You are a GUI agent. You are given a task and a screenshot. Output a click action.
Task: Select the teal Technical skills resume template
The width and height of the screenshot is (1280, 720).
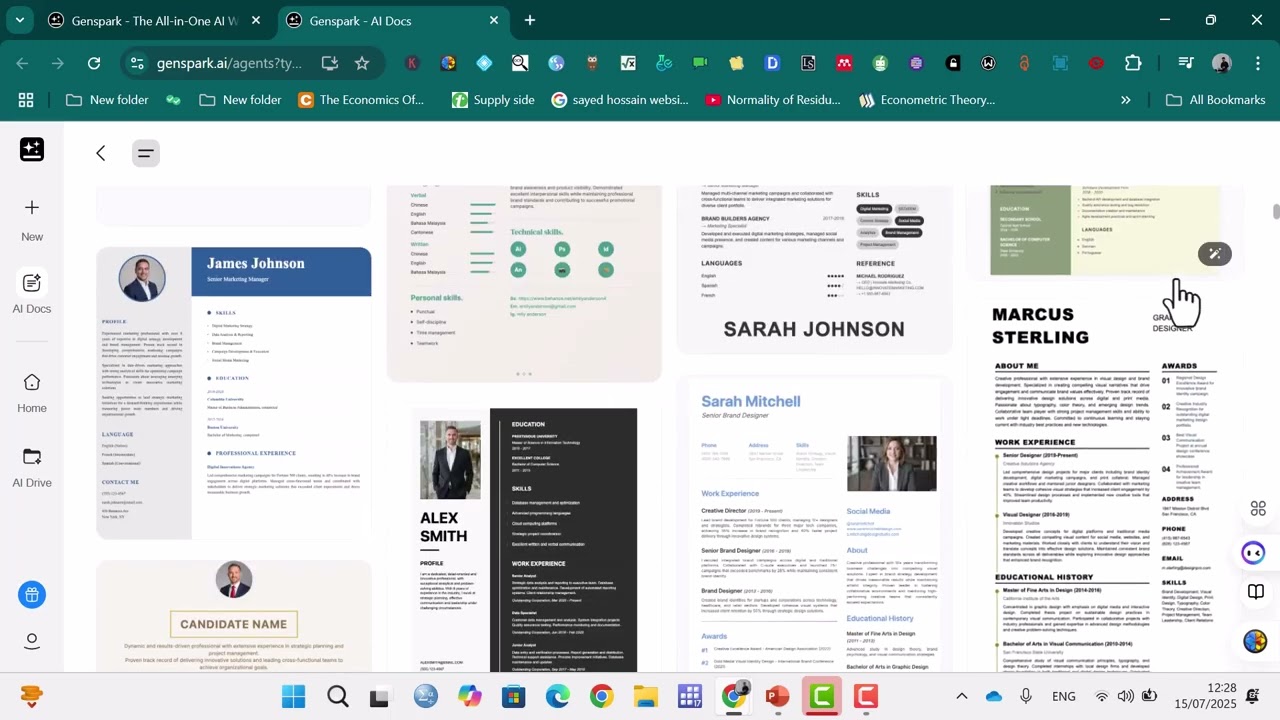click(x=525, y=283)
